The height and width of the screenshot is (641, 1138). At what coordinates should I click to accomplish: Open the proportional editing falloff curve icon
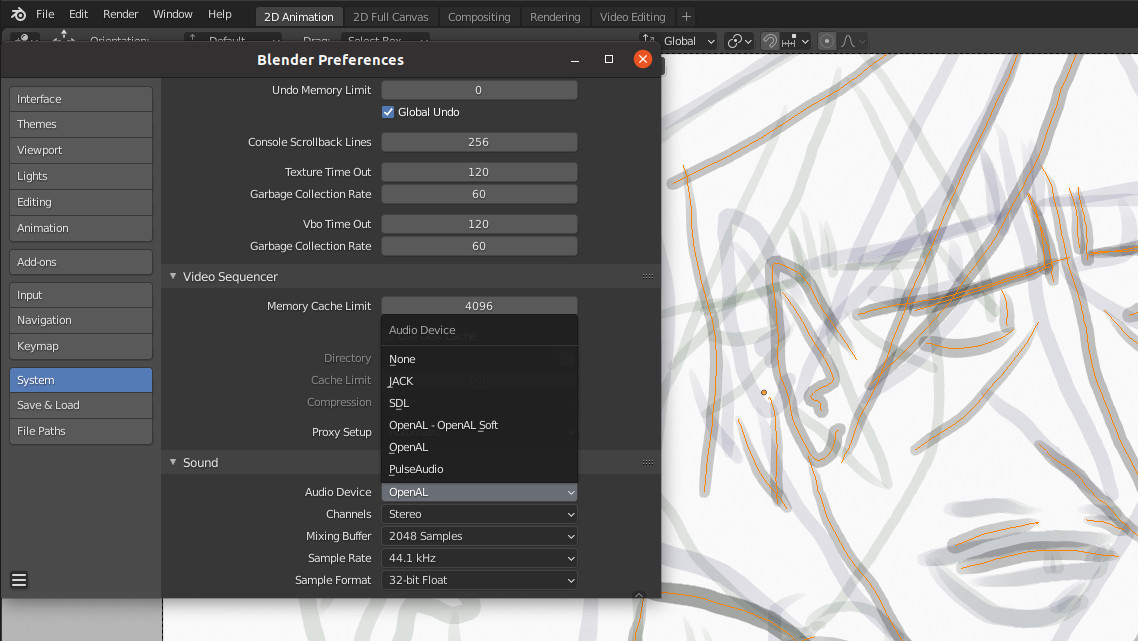click(846, 41)
